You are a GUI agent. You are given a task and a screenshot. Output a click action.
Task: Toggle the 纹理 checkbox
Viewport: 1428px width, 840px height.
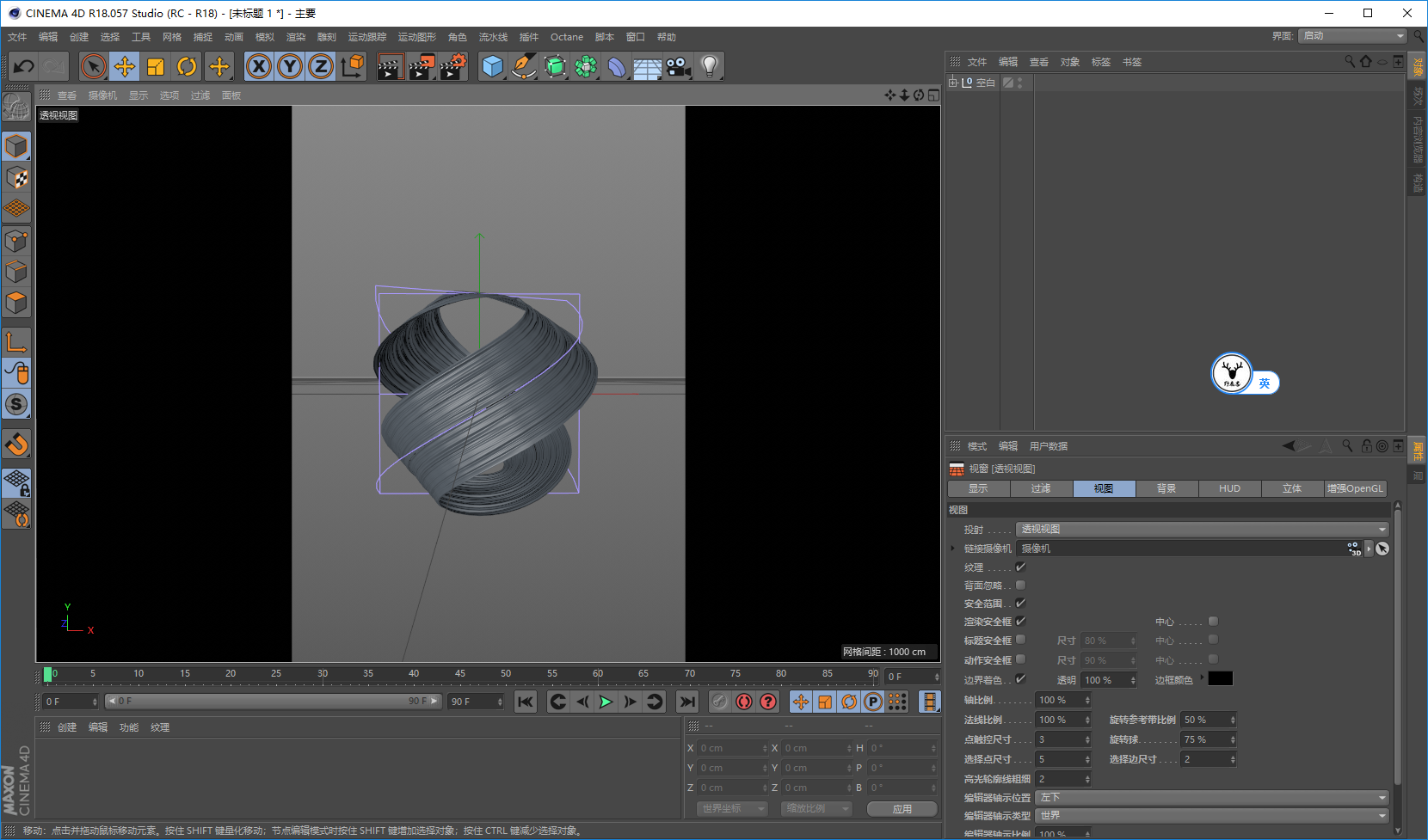tap(1020, 567)
